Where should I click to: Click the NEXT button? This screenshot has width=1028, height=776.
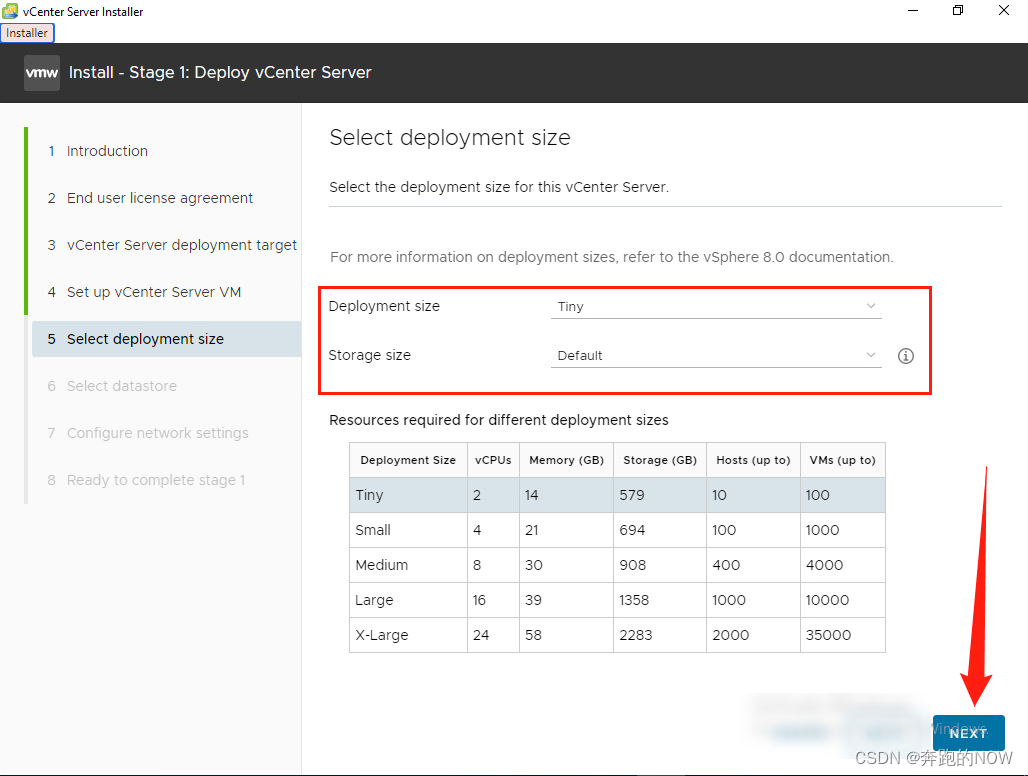pyautogui.click(x=968, y=733)
